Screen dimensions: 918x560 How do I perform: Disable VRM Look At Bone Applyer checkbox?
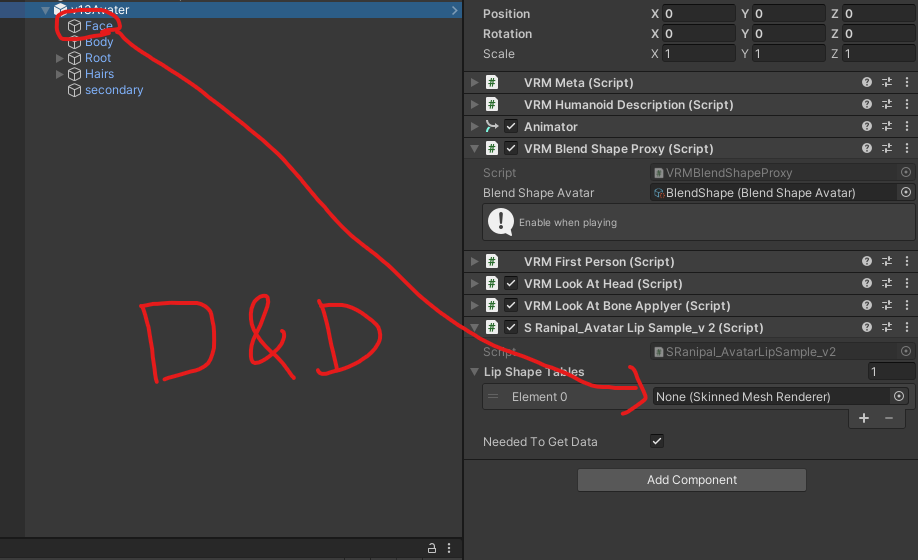tap(511, 305)
